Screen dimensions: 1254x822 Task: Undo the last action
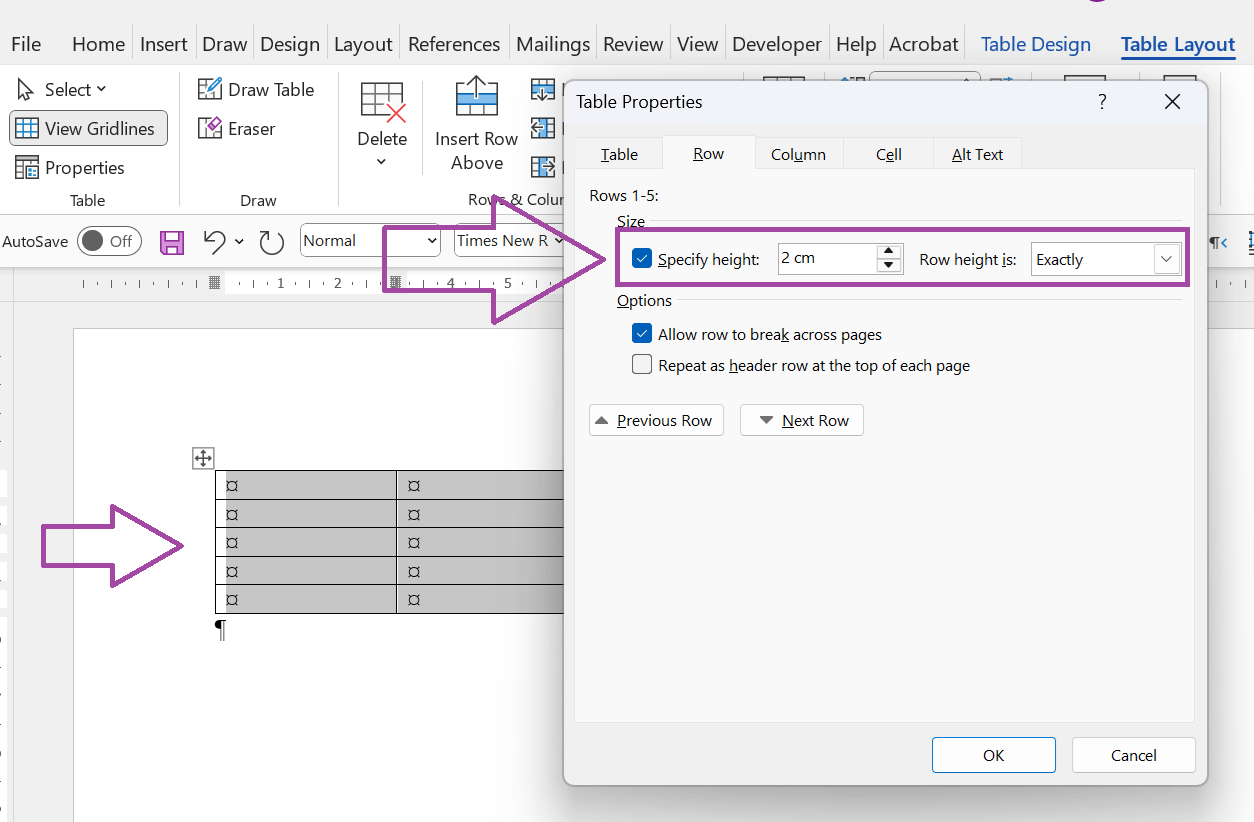213,242
